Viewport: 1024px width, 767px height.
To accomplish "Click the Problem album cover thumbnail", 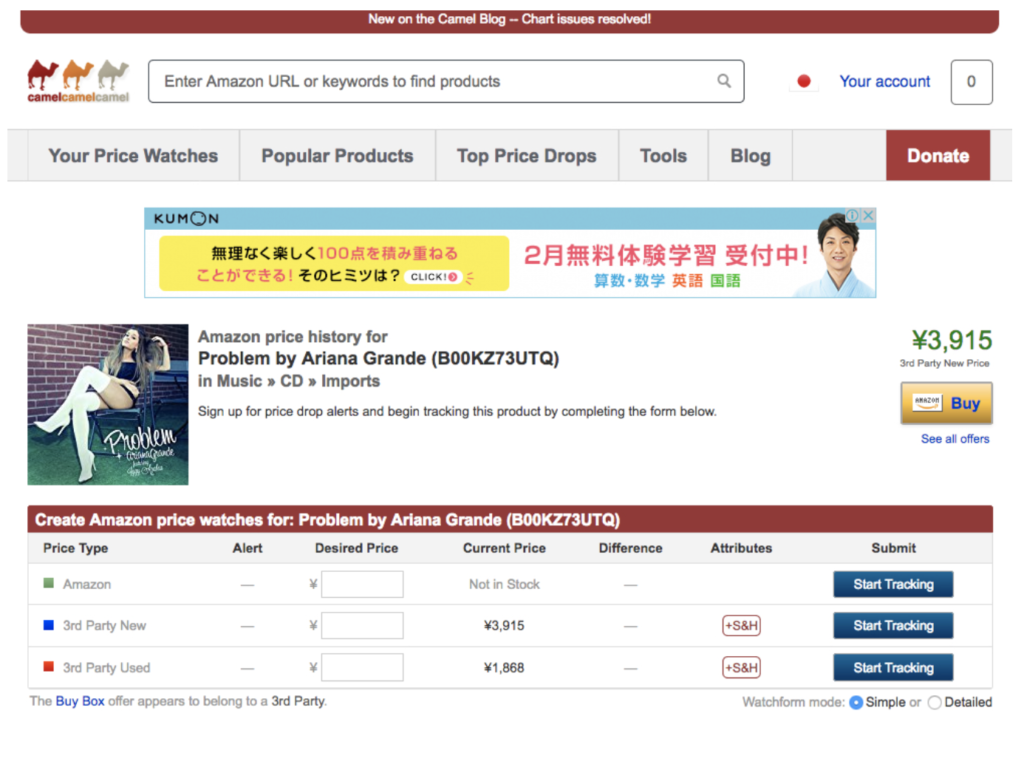I will click(x=108, y=404).
